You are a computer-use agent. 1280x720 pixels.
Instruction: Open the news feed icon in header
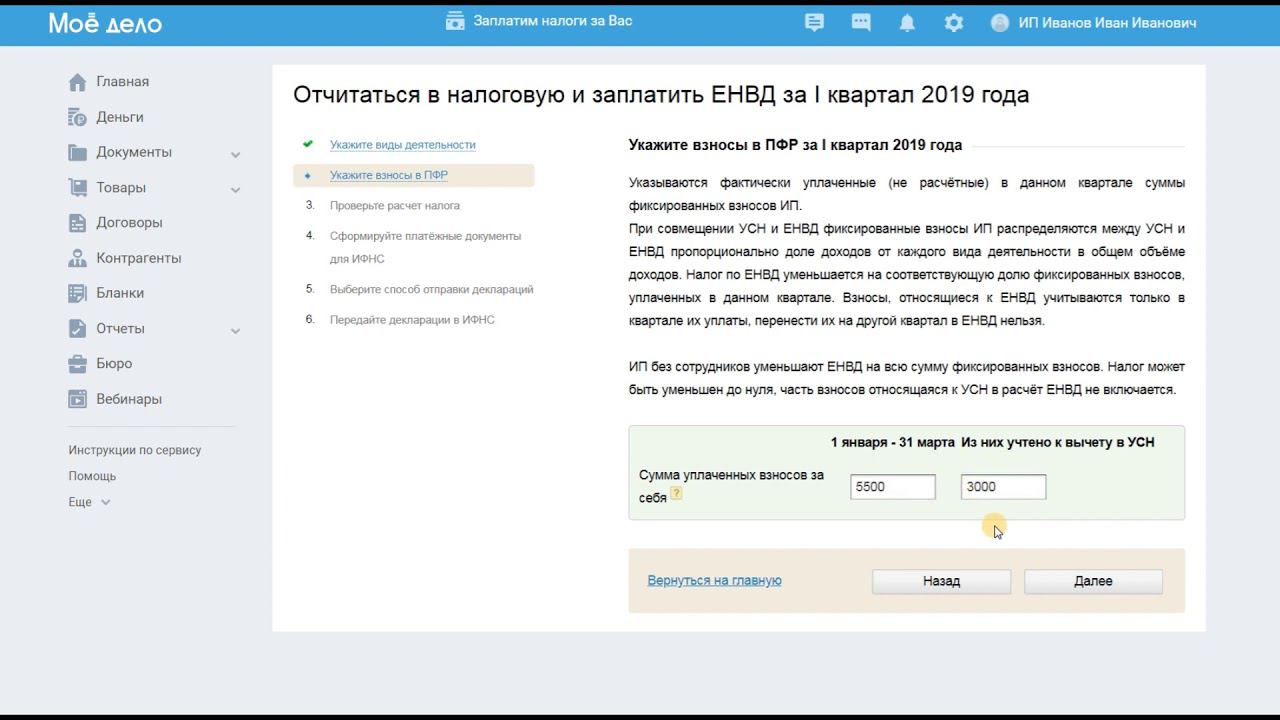815,22
